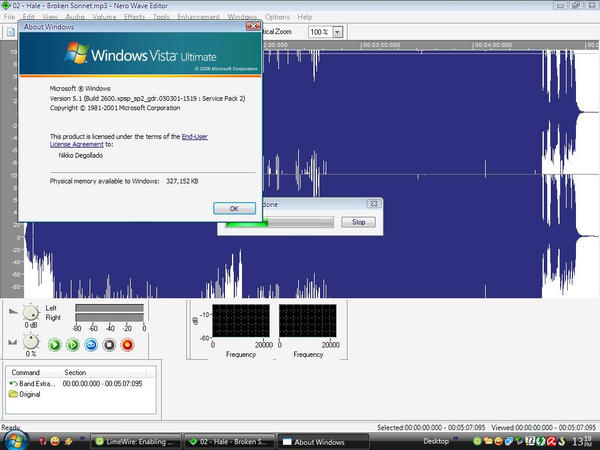This screenshot has width=600, height=450.
Task: Open the File menu
Action: [9, 17]
